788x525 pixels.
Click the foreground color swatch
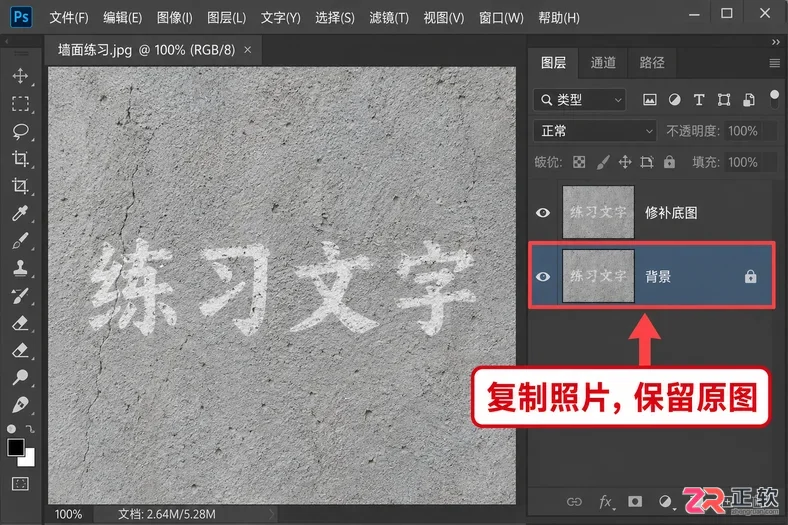pos(16,447)
